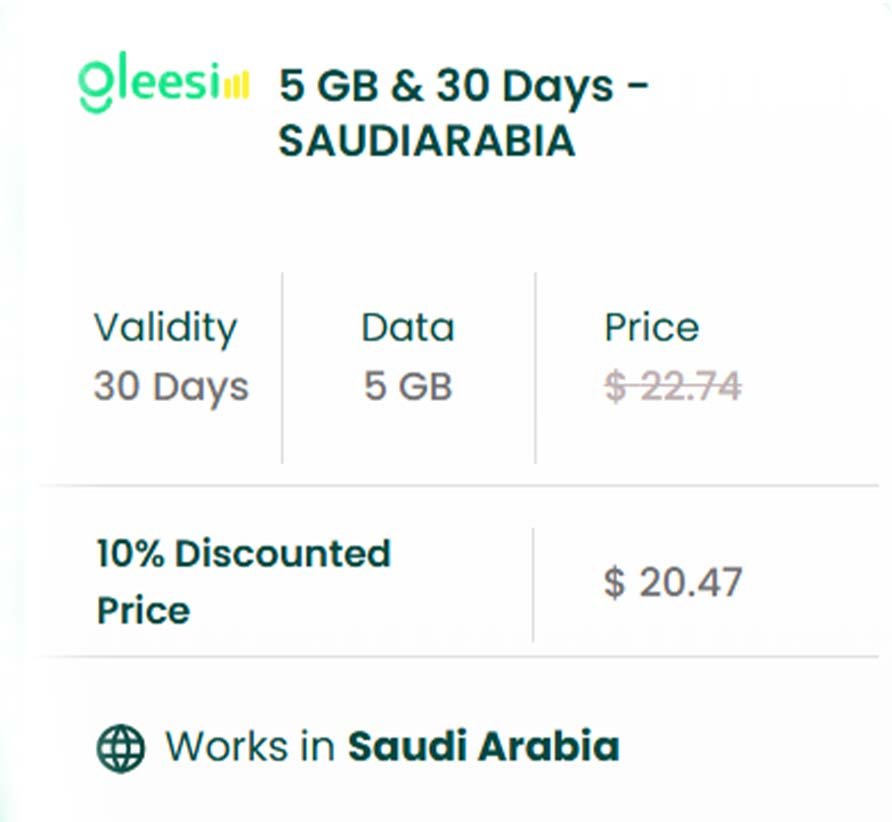Click the vertical divider left of $ 20.47
Image resolution: width=892 pixels, height=822 pixels.
coord(533,584)
